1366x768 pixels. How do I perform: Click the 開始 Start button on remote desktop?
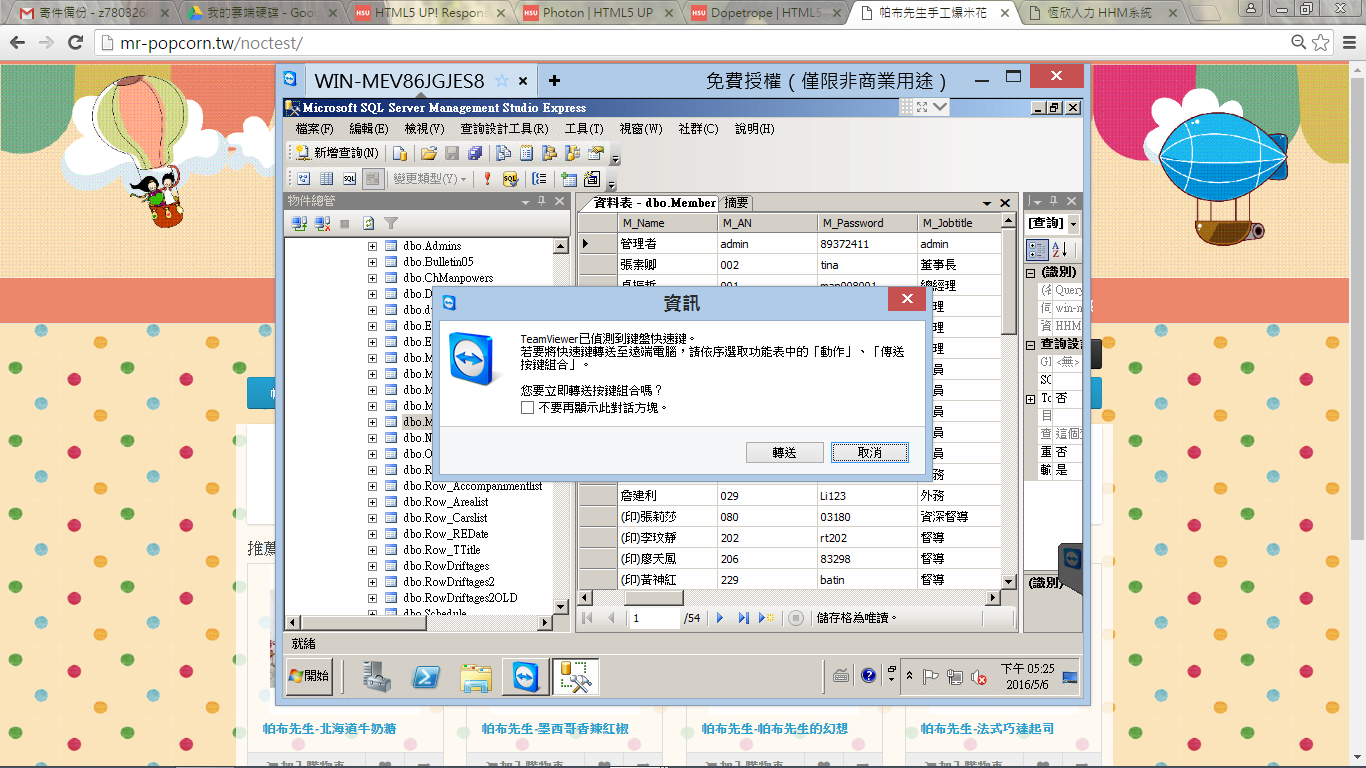(x=310, y=677)
